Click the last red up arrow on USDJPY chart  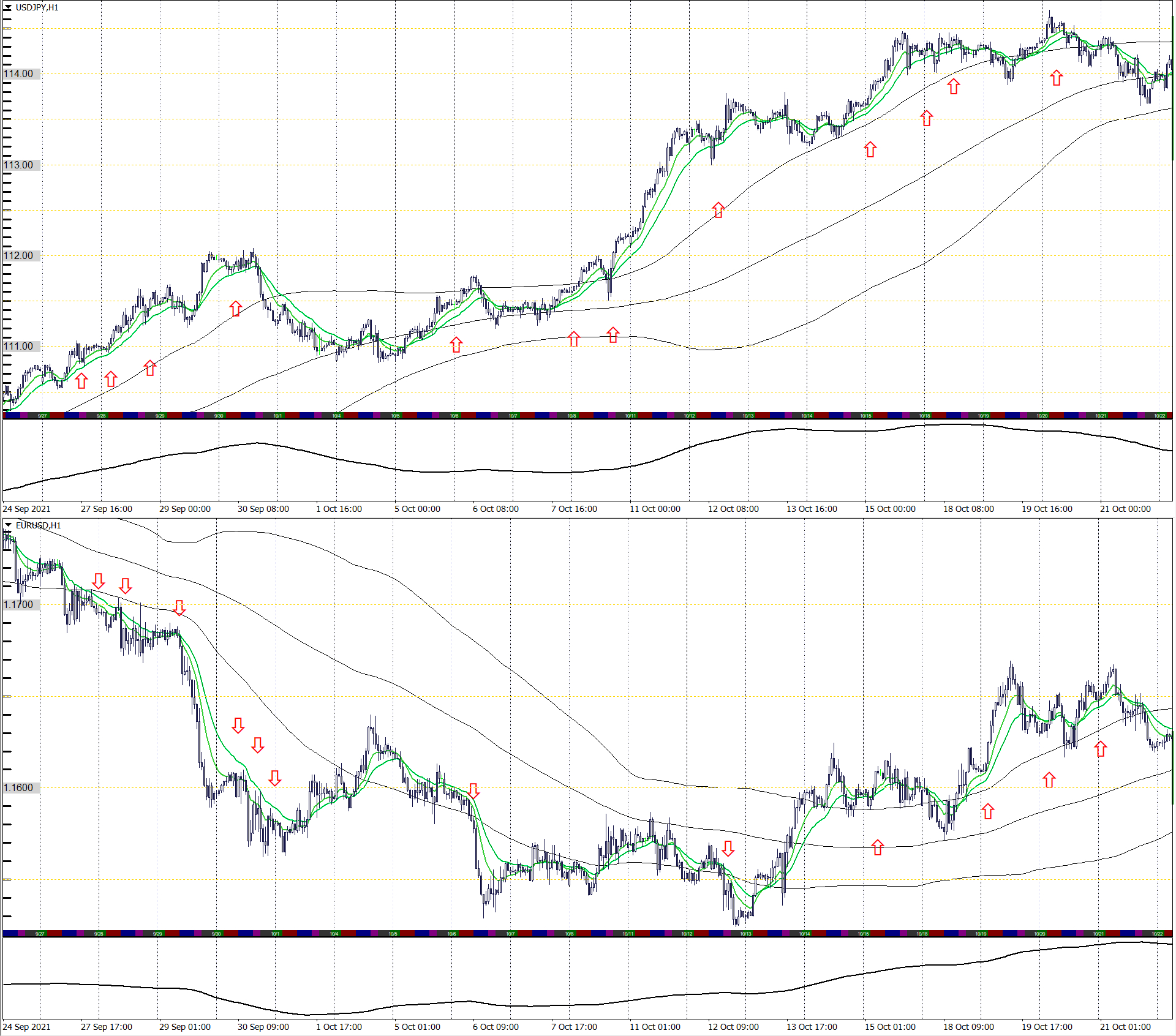(1057, 78)
